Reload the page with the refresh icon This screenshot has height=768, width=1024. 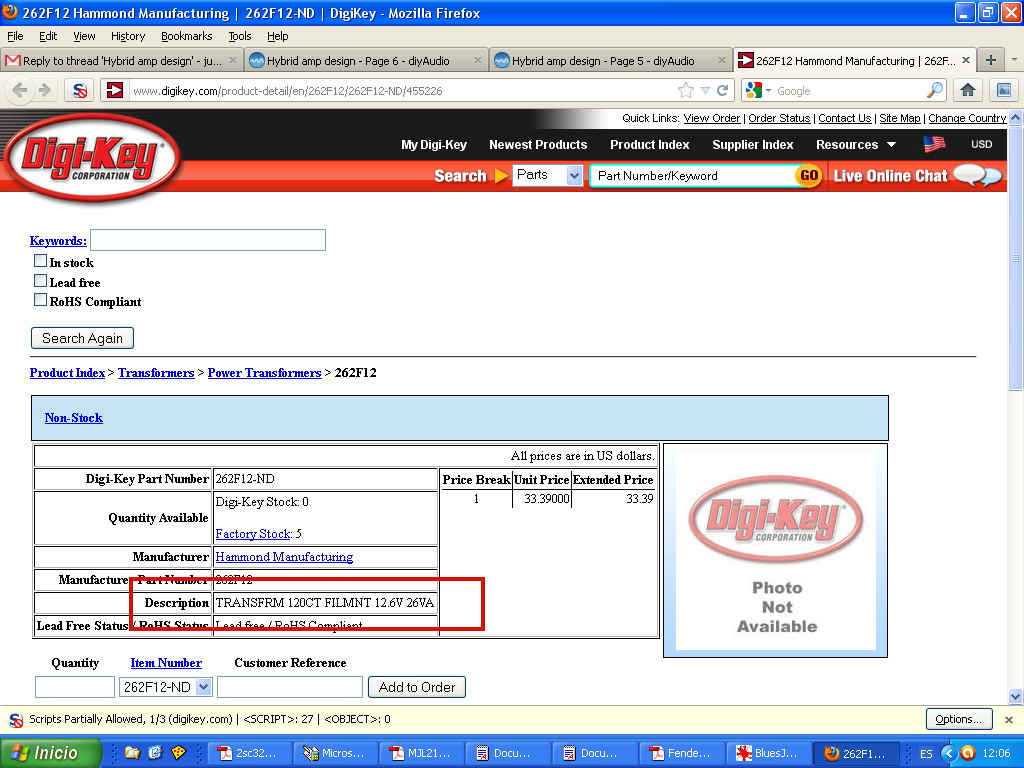722,90
